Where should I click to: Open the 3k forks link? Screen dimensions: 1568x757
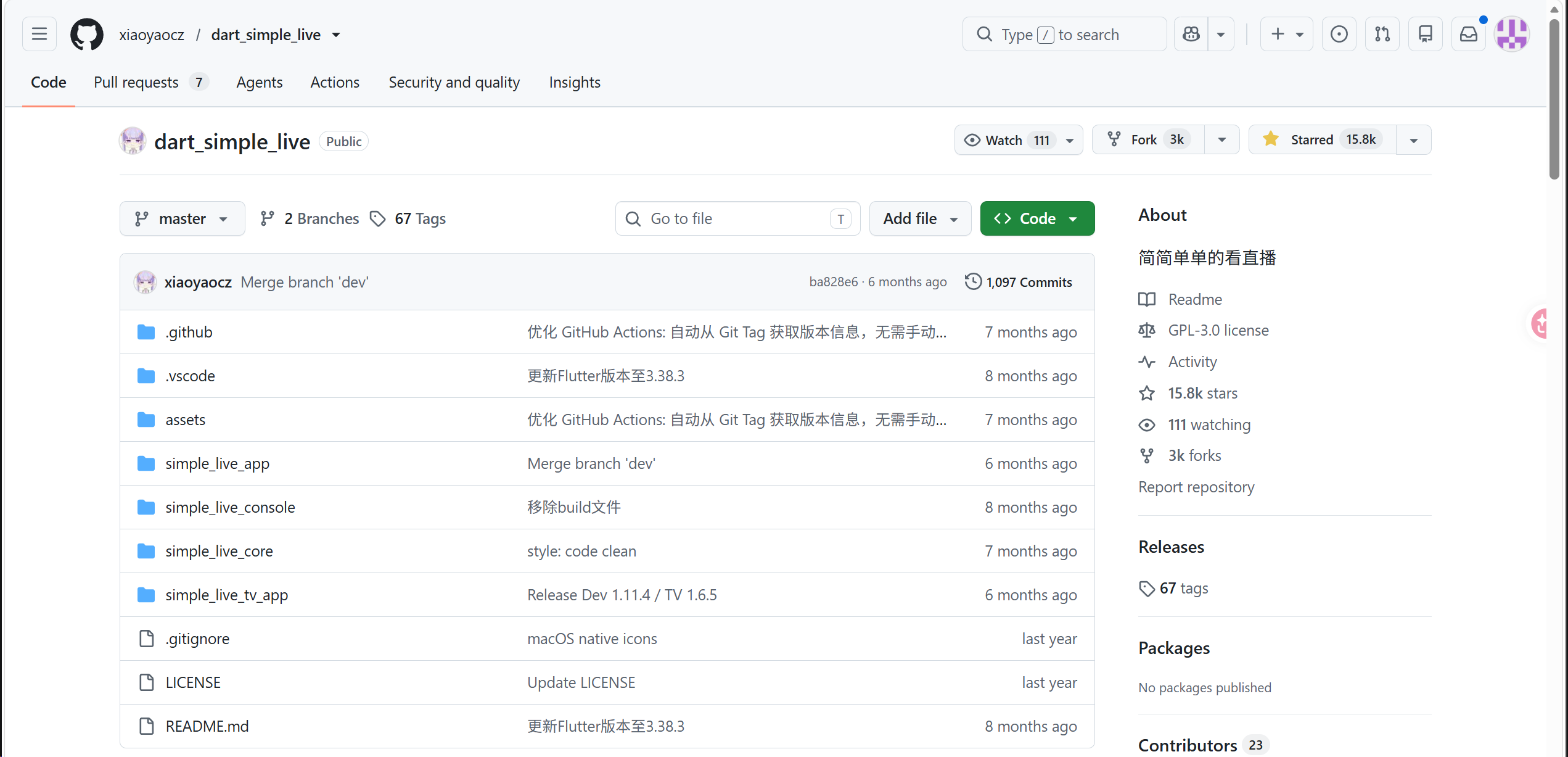click(x=1194, y=455)
